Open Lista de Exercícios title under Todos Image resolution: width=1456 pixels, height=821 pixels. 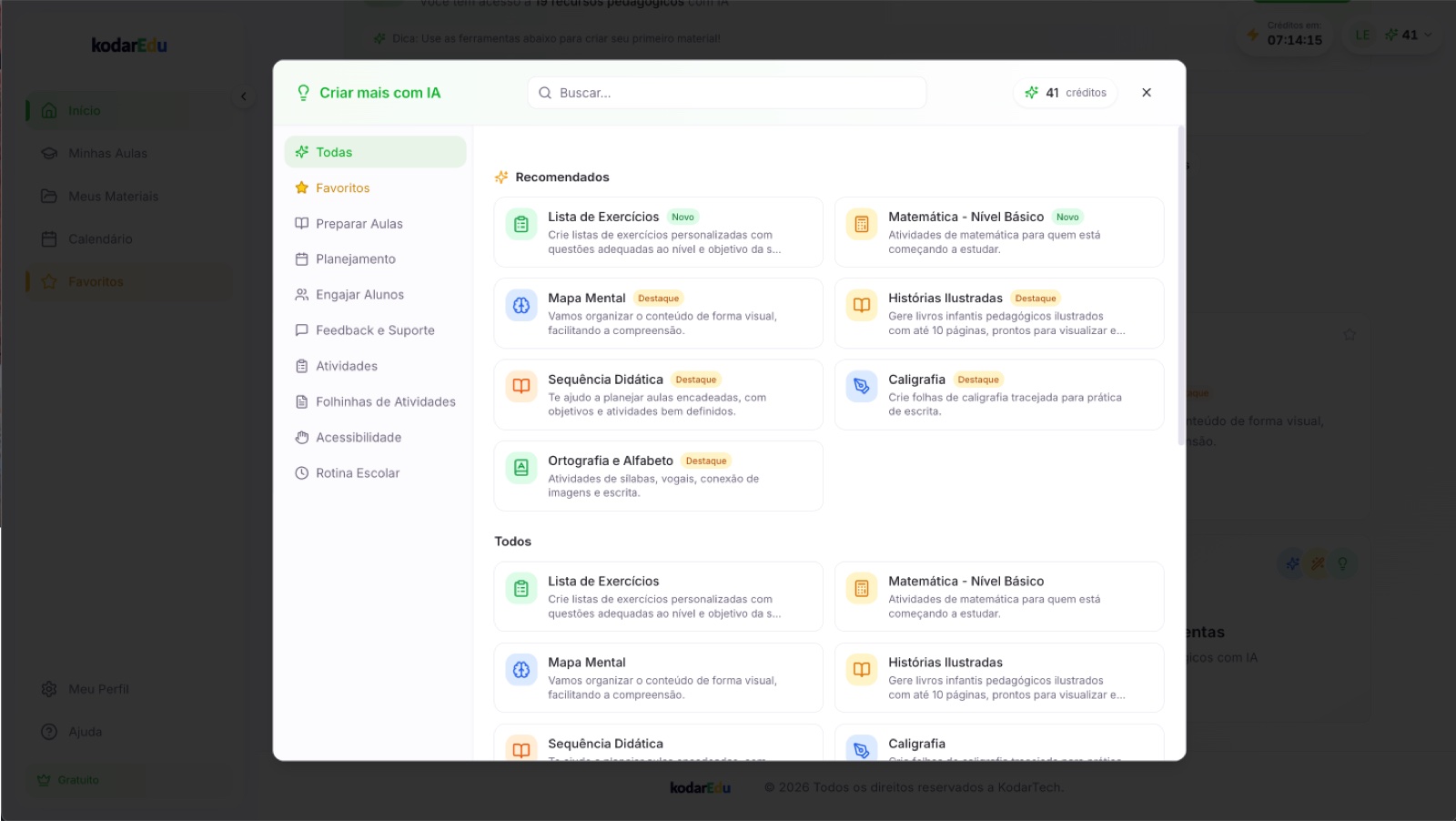[x=603, y=581]
